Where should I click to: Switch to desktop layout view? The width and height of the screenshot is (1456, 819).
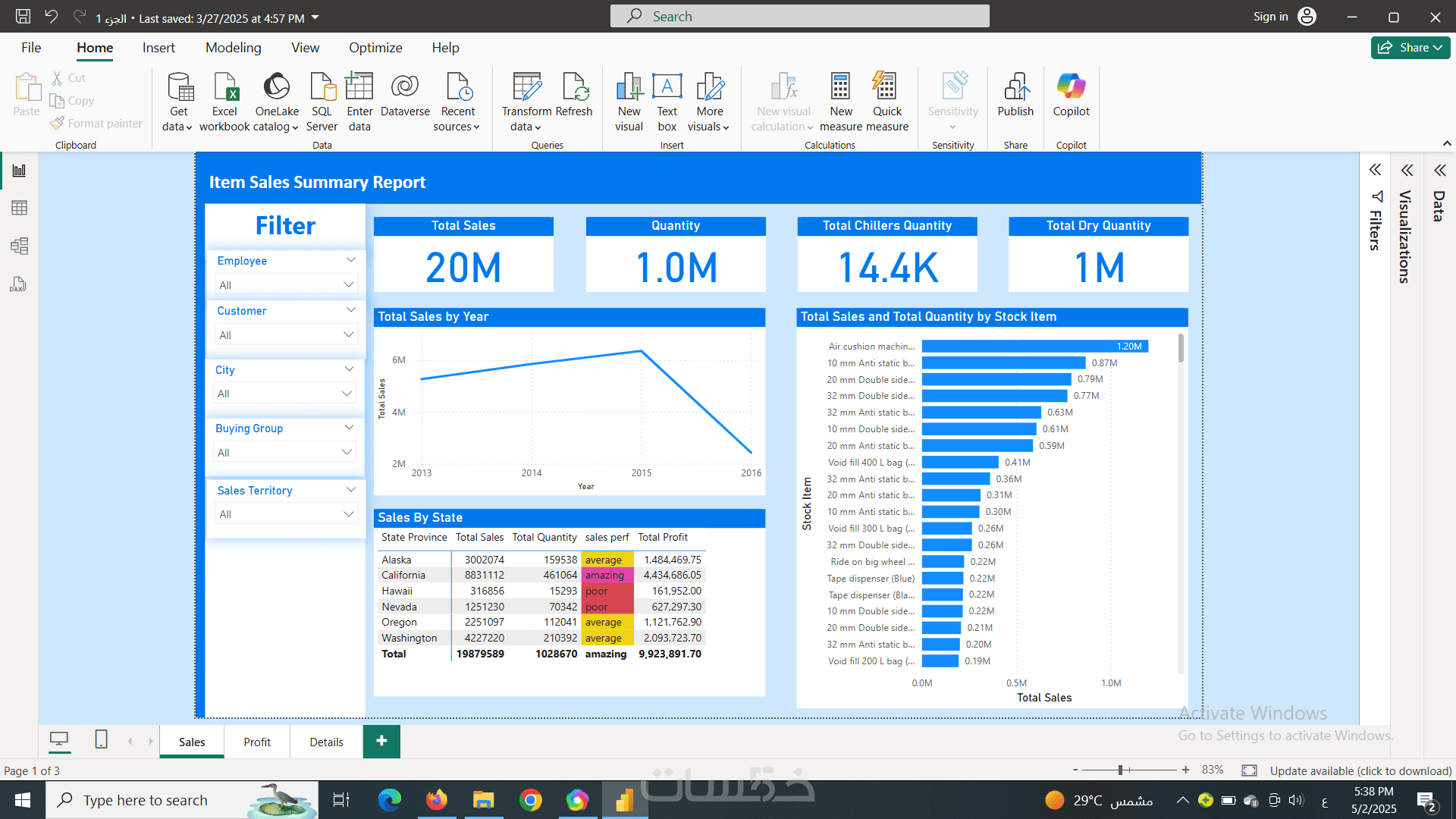(59, 740)
